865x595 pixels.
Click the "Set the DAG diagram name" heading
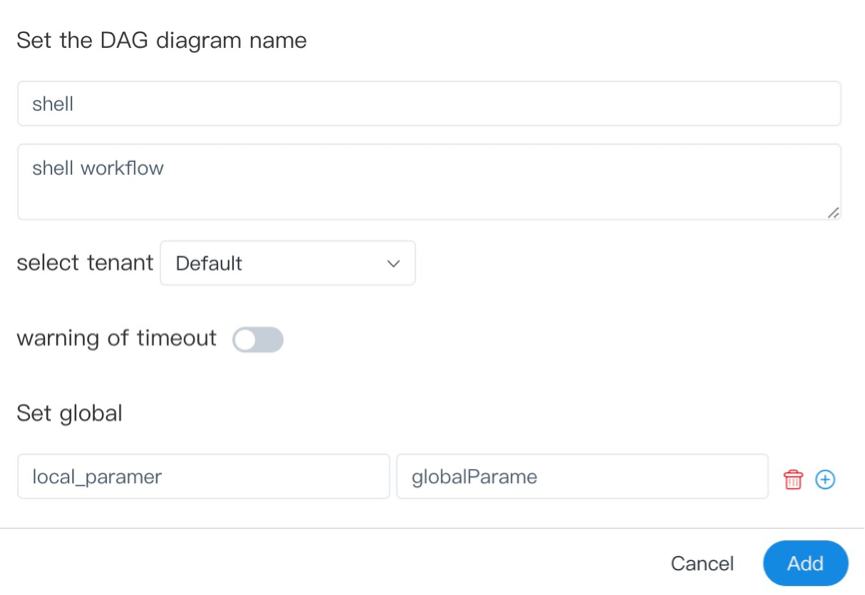pyautogui.click(x=161, y=41)
